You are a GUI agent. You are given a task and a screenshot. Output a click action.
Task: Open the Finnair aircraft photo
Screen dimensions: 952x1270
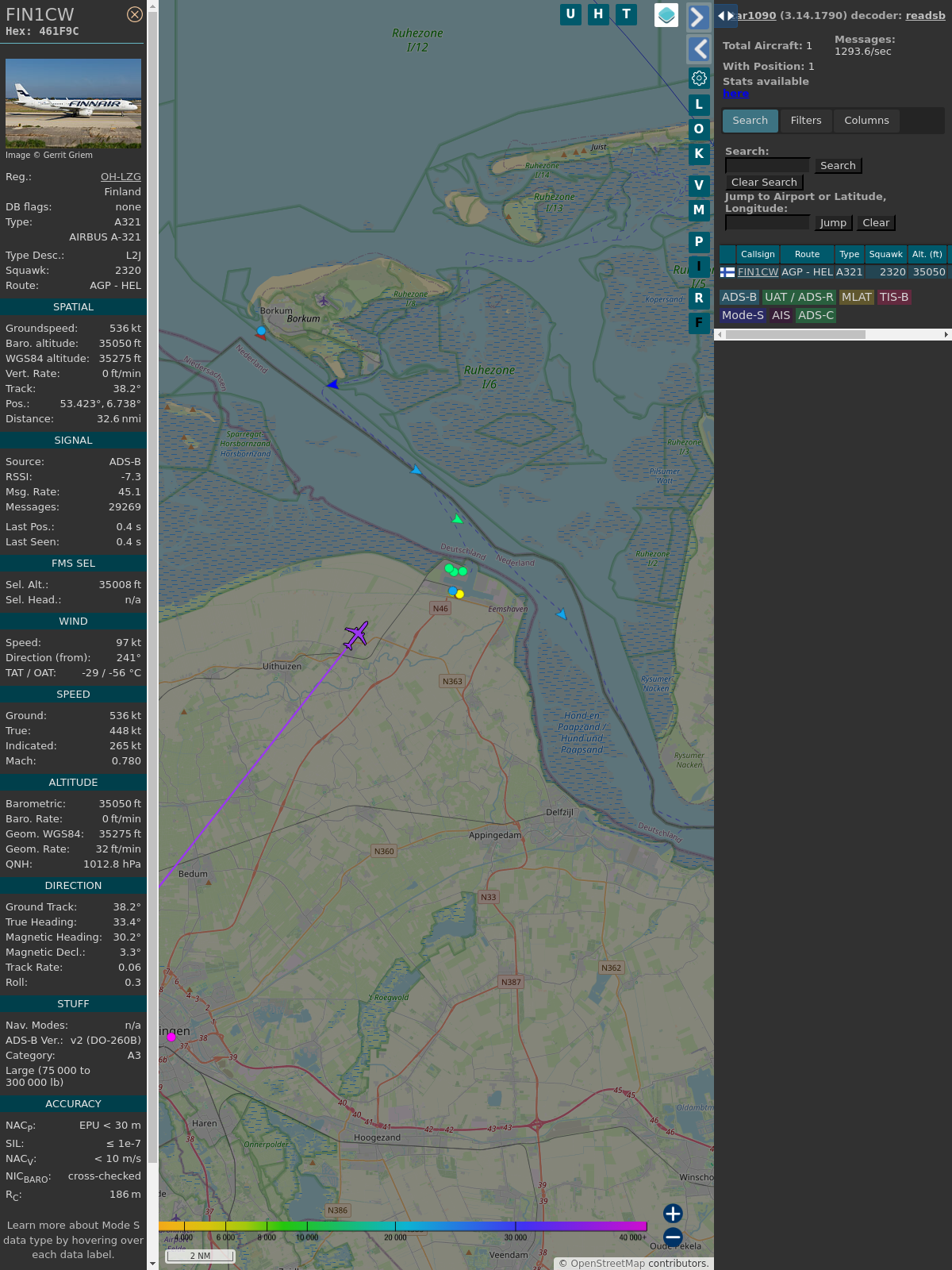tap(73, 103)
